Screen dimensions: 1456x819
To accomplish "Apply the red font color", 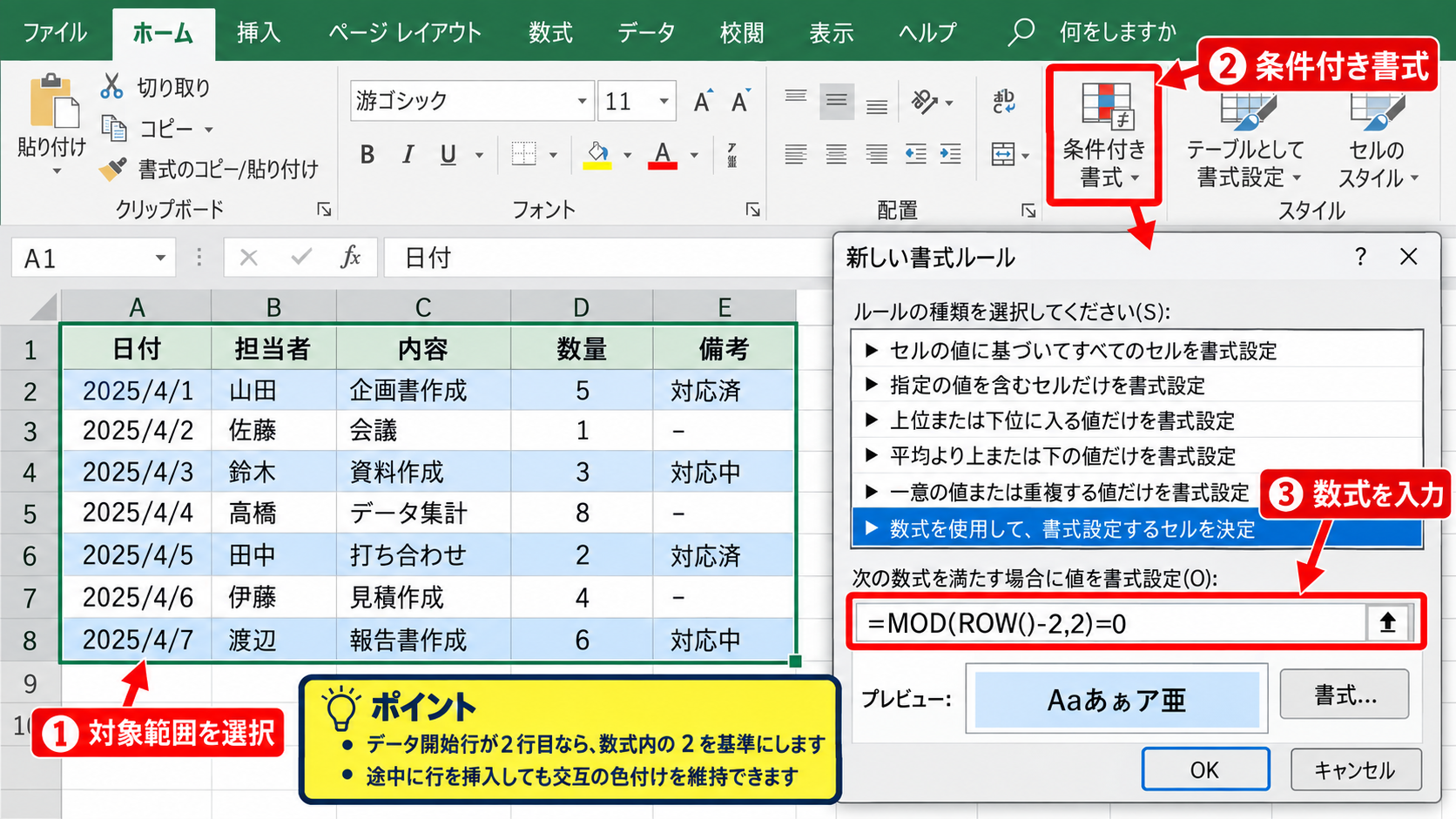I will click(663, 155).
